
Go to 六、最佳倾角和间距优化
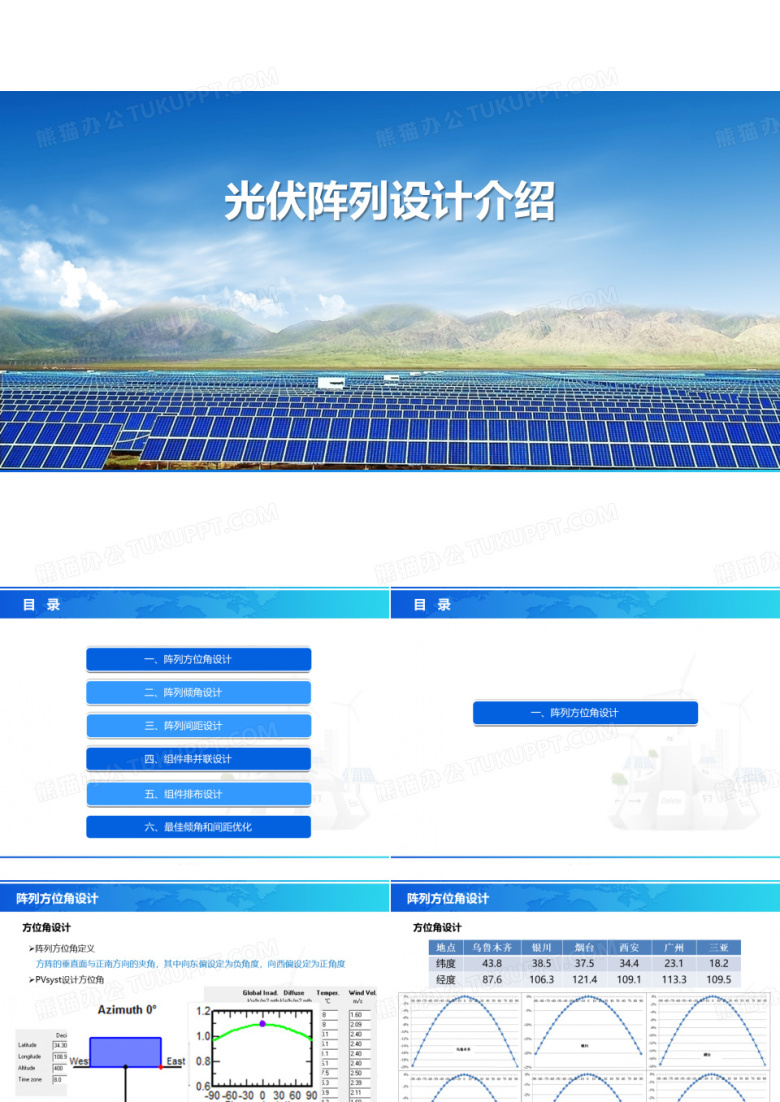[199, 827]
